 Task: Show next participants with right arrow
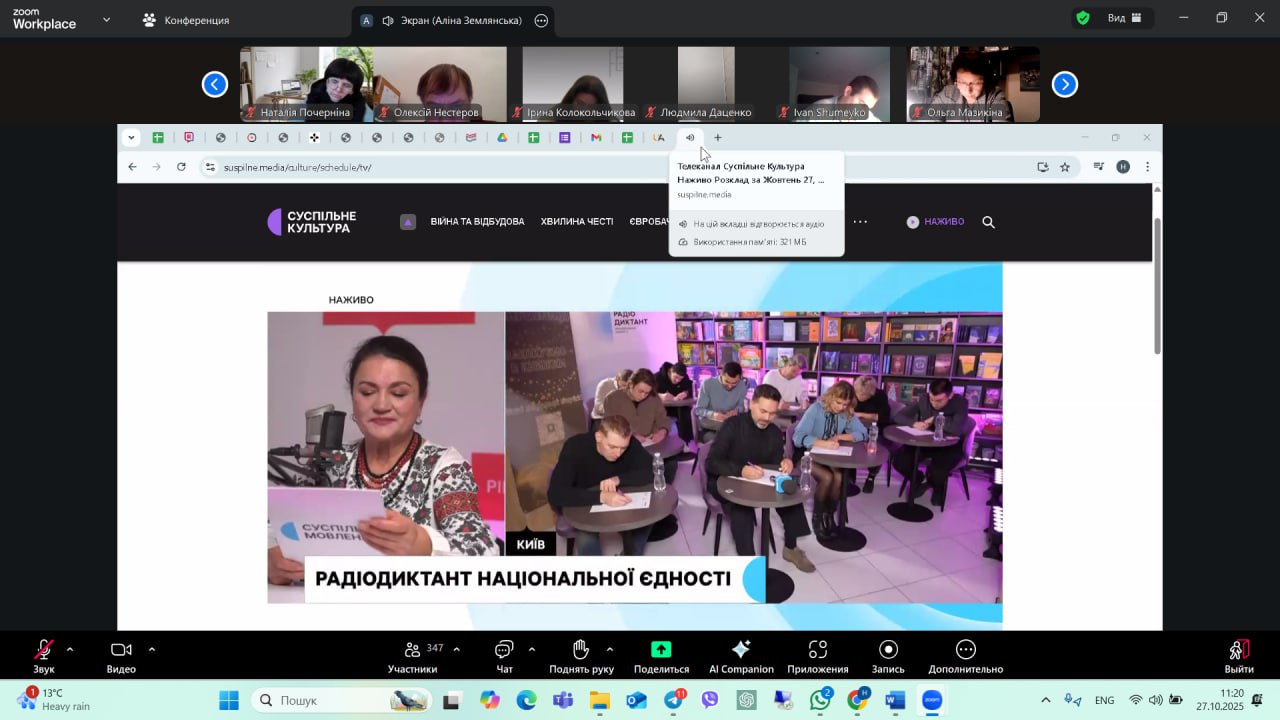(1065, 85)
